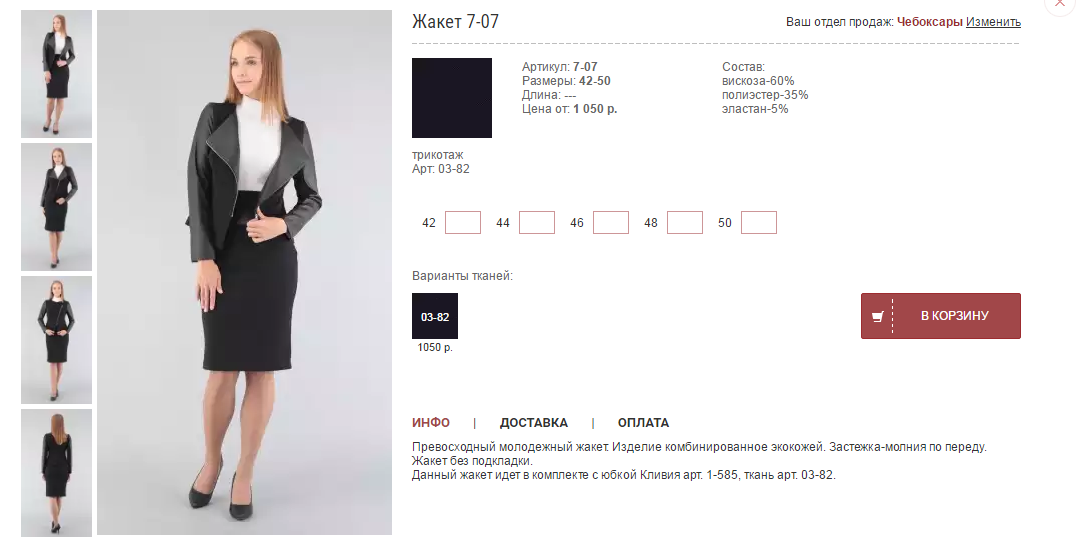This screenshot has height=546, width=1084.
Task: Click the quantity field for size 44
Action: pyautogui.click(x=536, y=223)
